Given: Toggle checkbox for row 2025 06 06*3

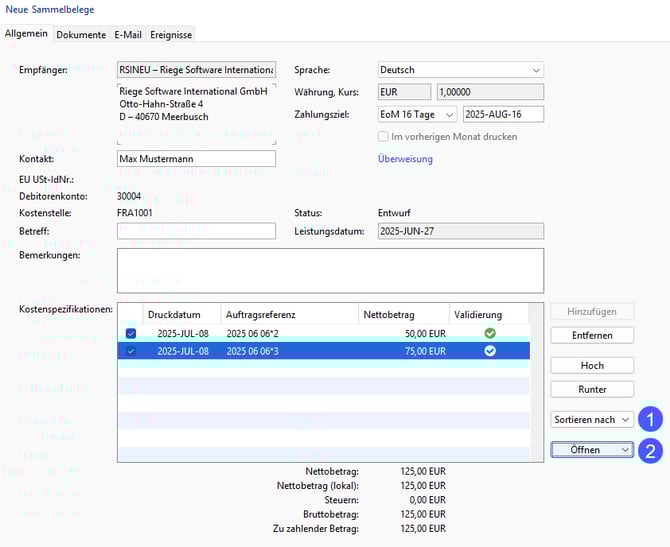Looking at the screenshot, I should pyautogui.click(x=132, y=351).
